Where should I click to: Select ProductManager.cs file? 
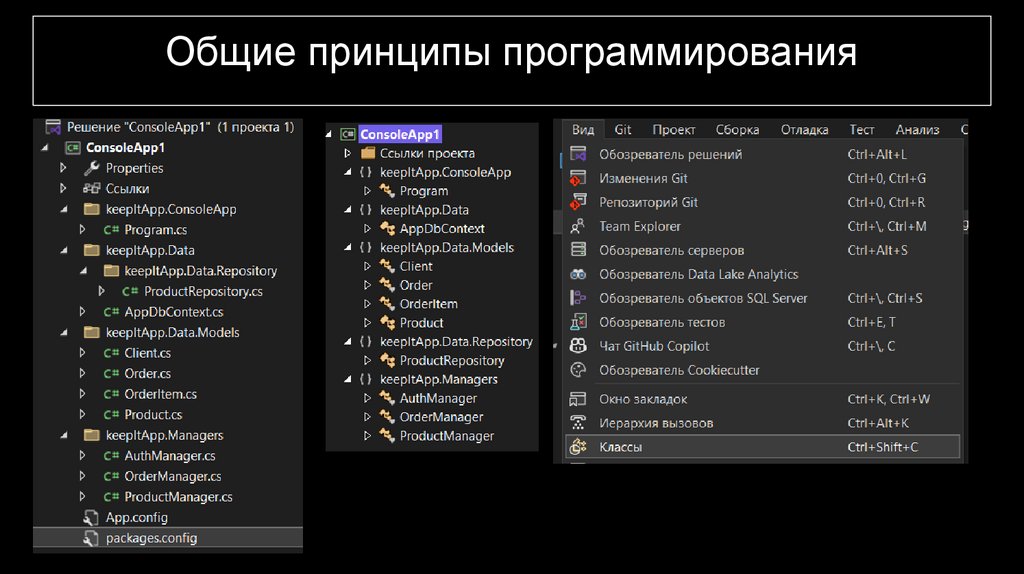178,497
